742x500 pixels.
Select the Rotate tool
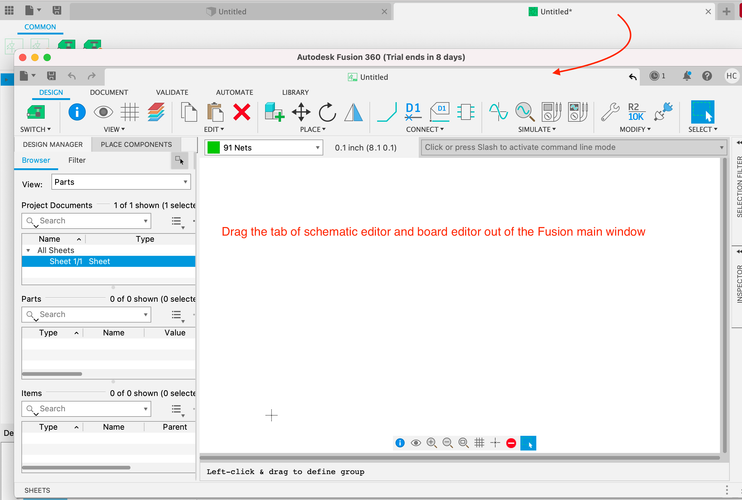pos(327,112)
